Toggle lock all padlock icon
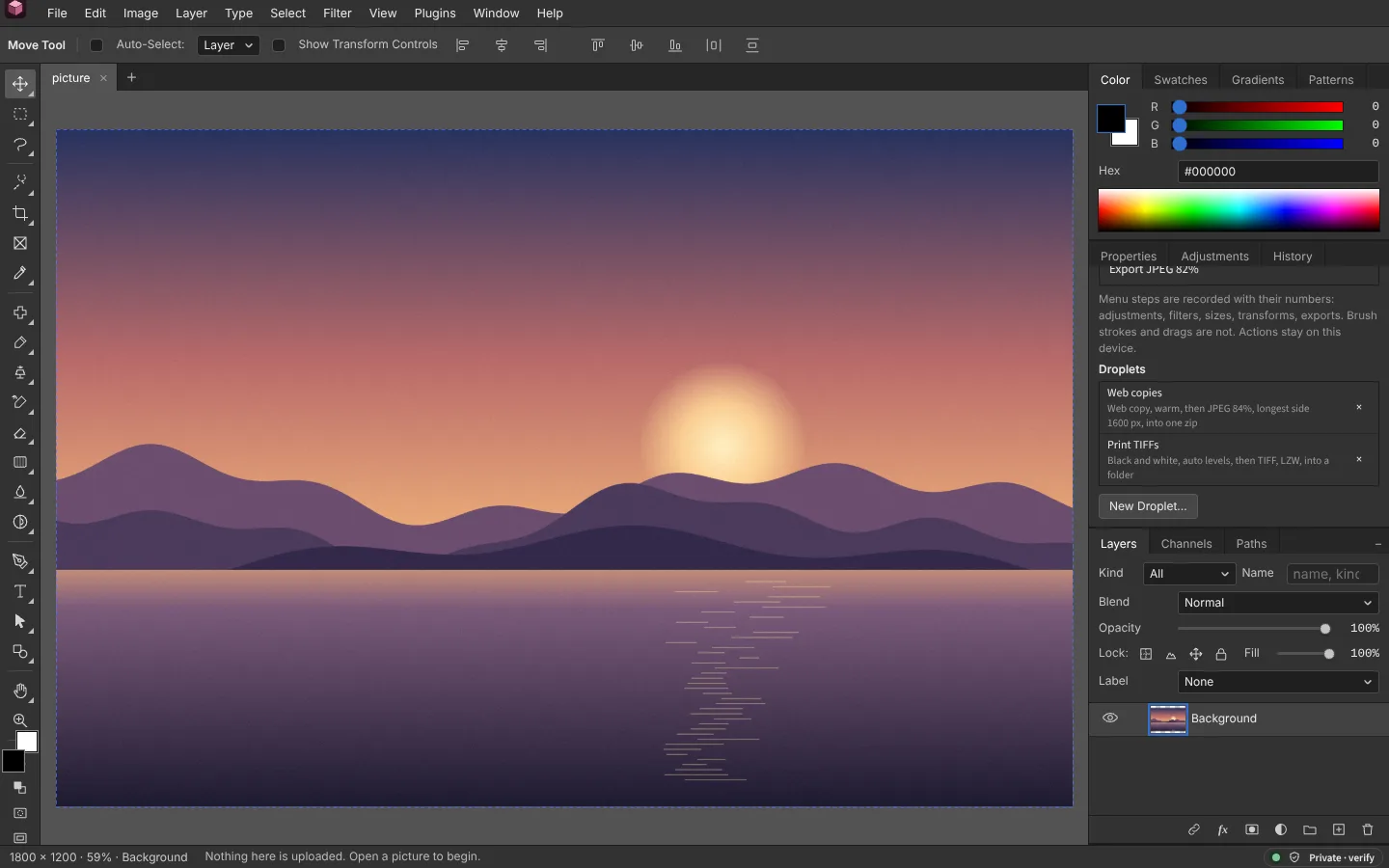The image size is (1389, 868). point(1221,654)
